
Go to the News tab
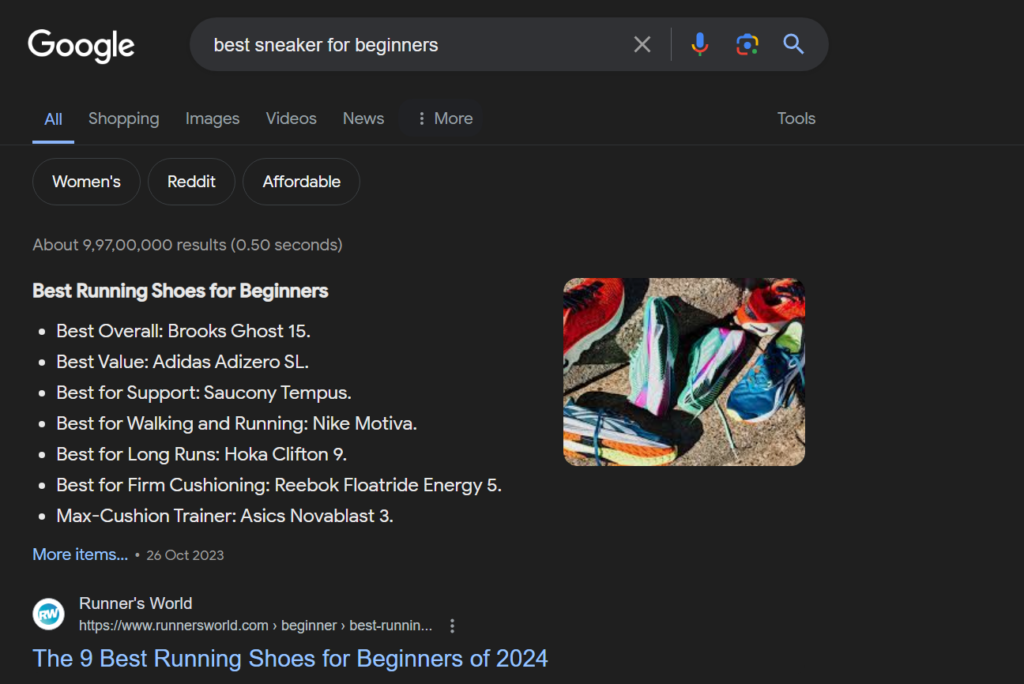tap(363, 118)
